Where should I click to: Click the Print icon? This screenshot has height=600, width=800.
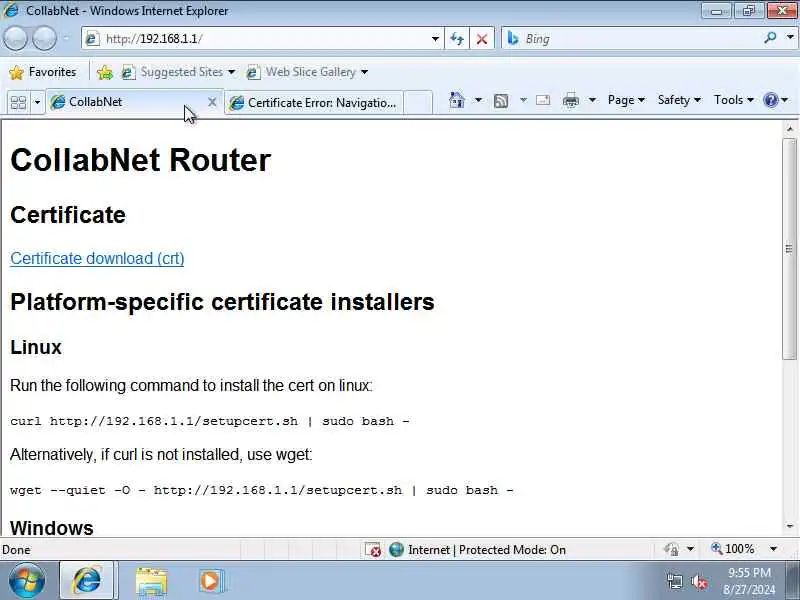[x=570, y=100]
